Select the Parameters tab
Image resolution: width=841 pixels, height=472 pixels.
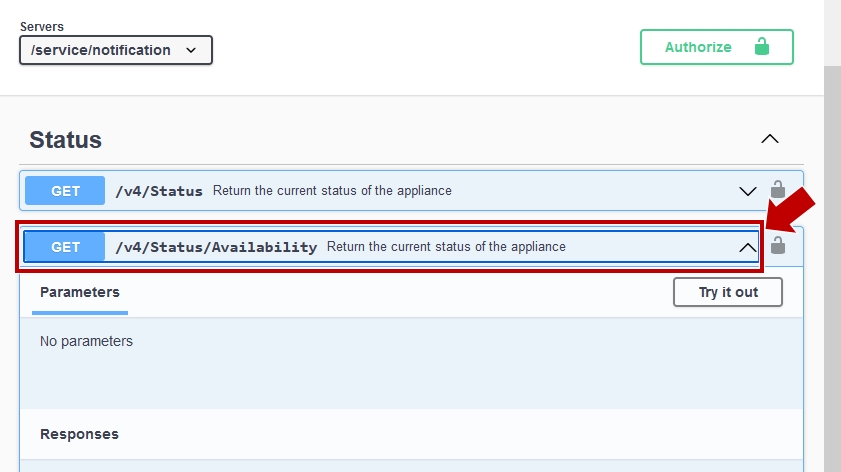pyautogui.click(x=80, y=292)
